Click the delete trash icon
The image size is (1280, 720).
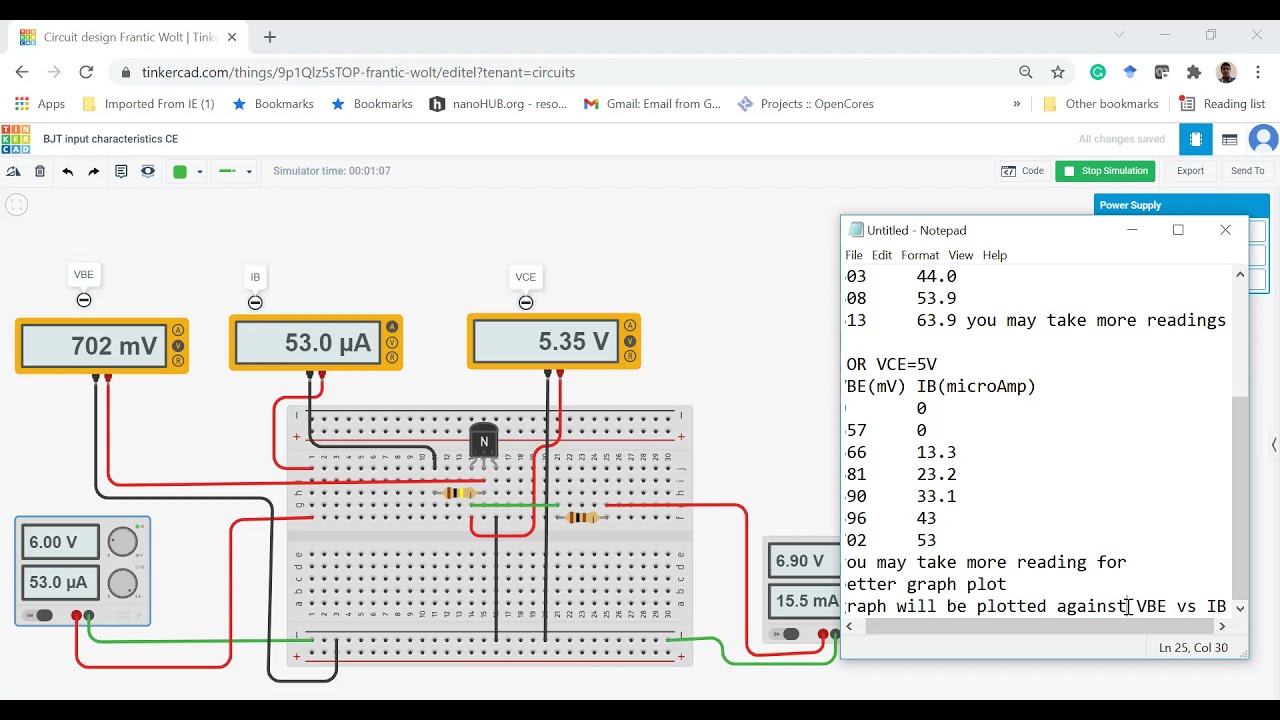[x=40, y=171]
